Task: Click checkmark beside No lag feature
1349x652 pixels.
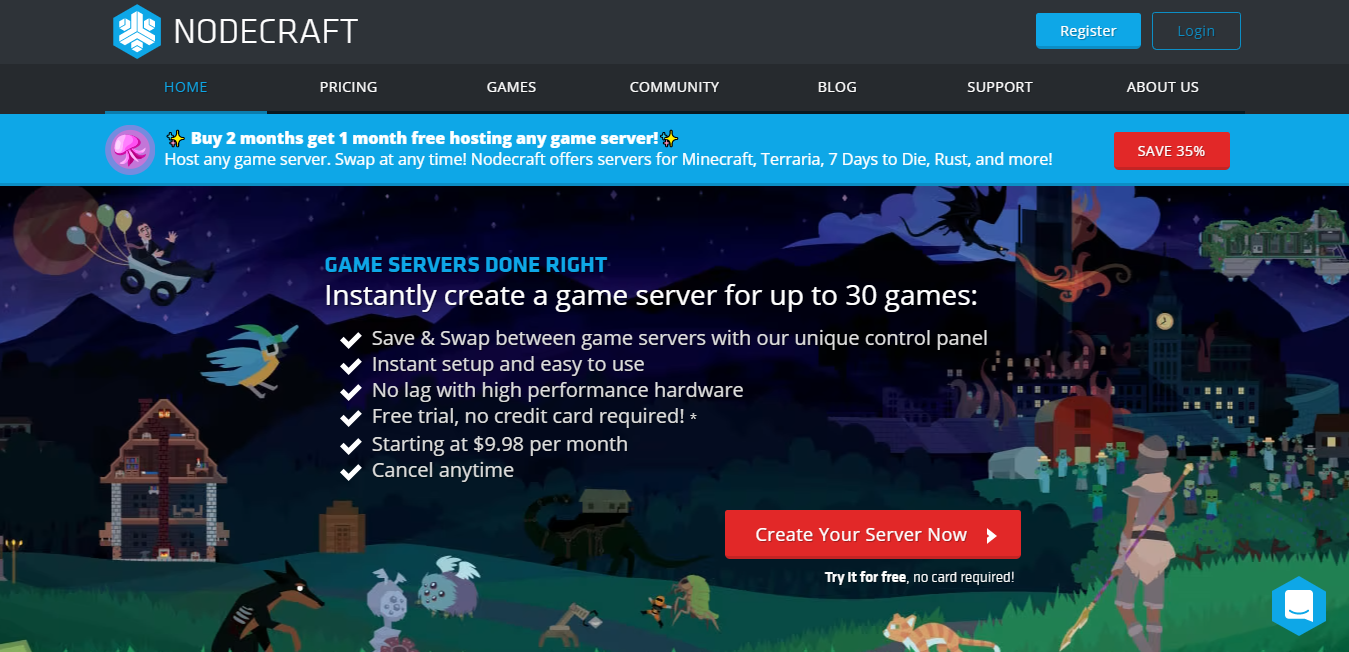Action: pyautogui.click(x=350, y=392)
